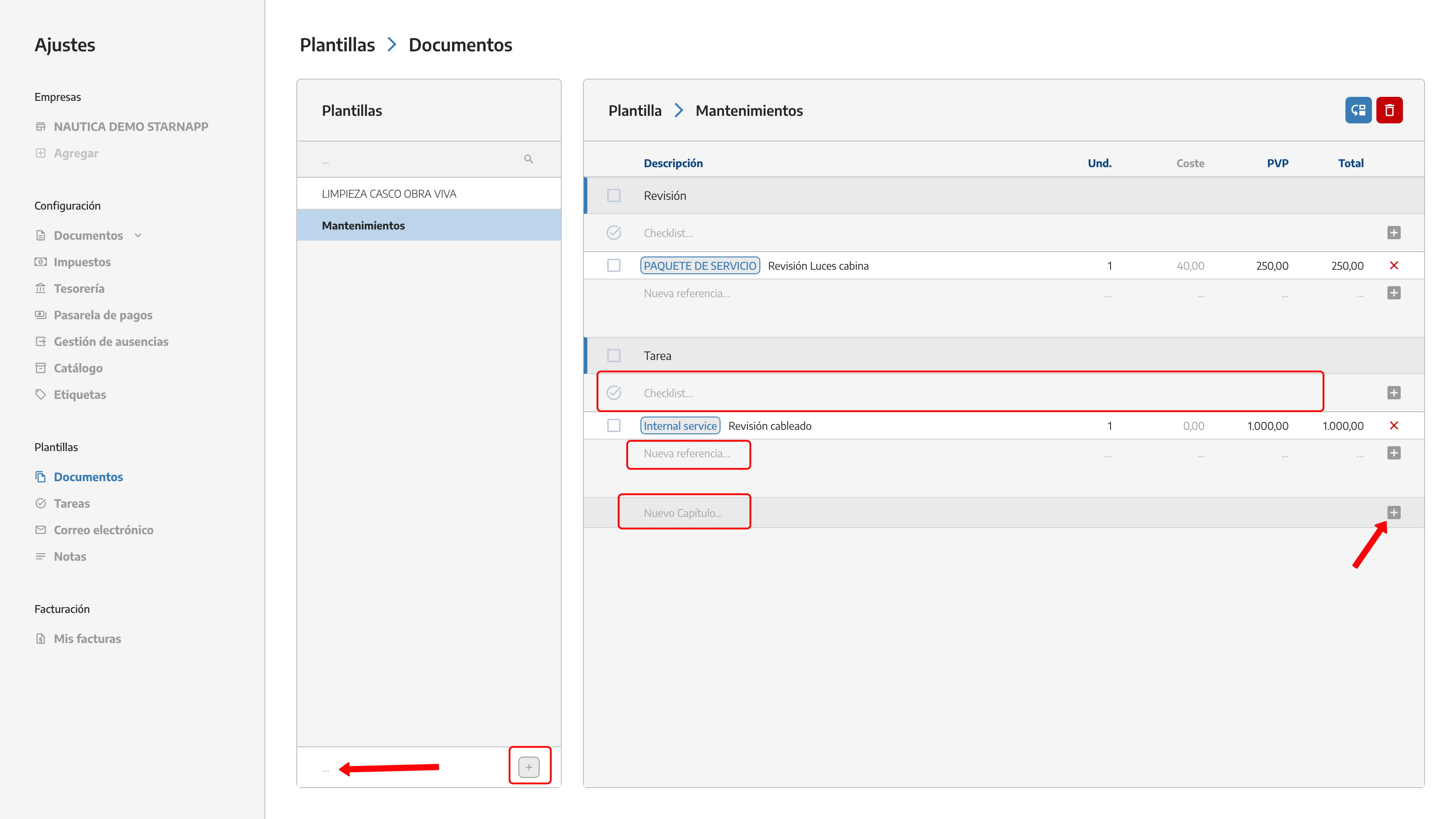Select LIMPIEZA CASCO OBRA VIVA template
The height and width of the screenshot is (819, 1456).
coord(429,194)
